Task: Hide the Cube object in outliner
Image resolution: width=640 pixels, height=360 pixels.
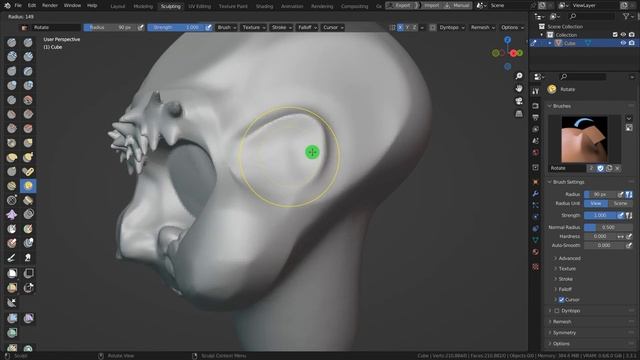Action: [623, 43]
